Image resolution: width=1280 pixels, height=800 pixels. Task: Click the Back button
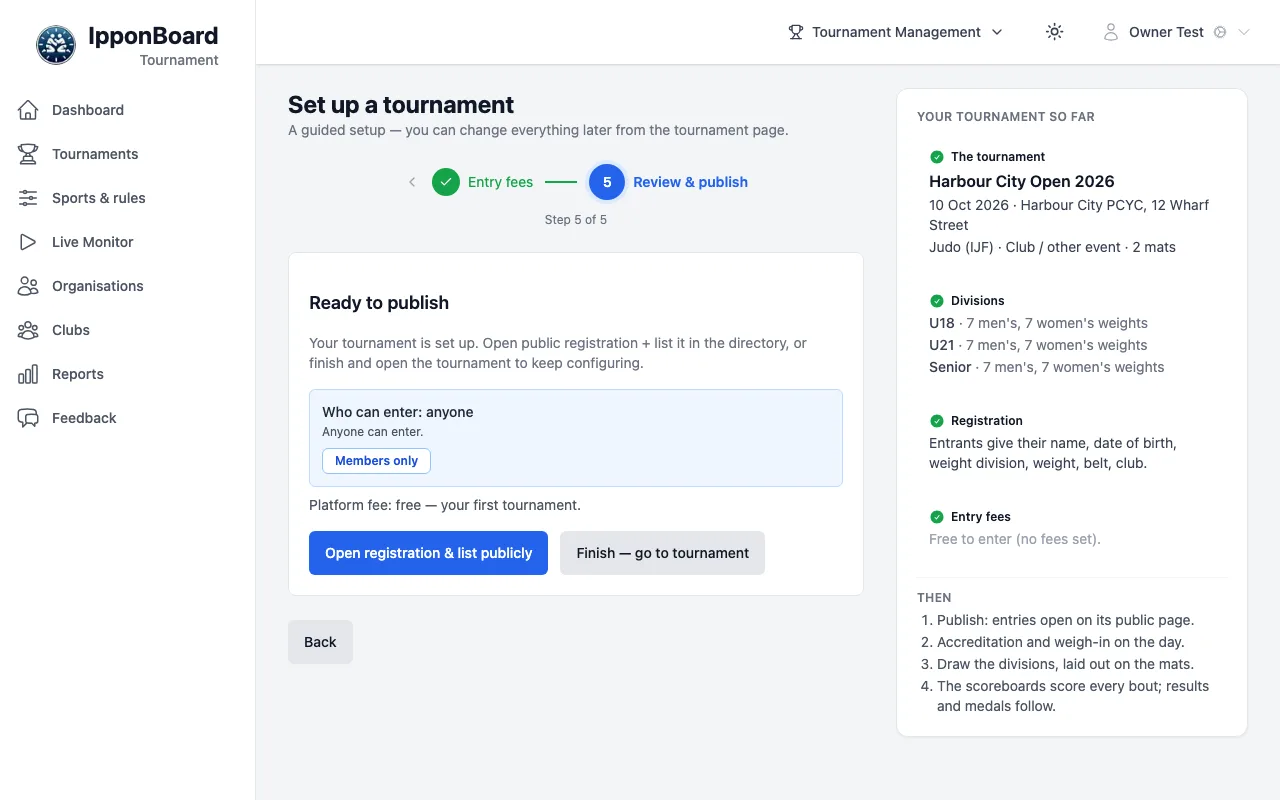coord(320,642)
